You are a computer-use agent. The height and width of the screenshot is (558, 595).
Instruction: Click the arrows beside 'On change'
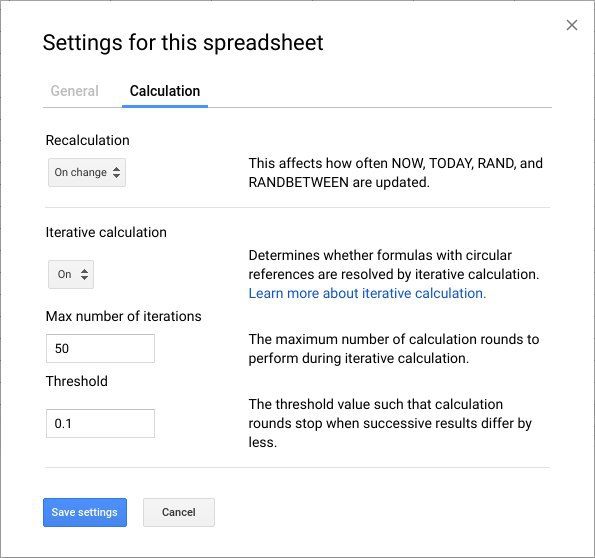(x=116, y=172)
